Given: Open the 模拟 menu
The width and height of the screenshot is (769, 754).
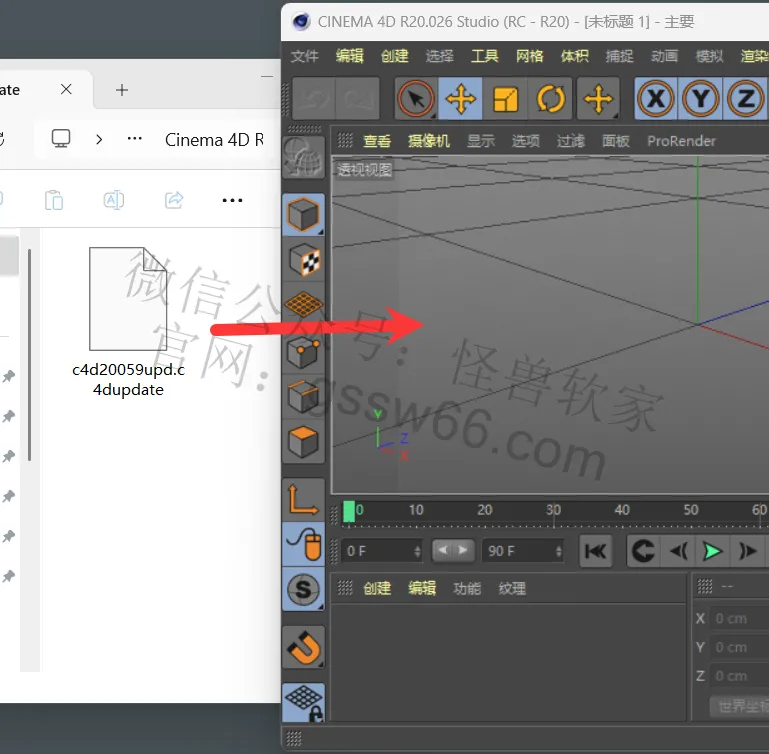Looking at the screenshot, I should pyautogui.click(x=710, y=56).
